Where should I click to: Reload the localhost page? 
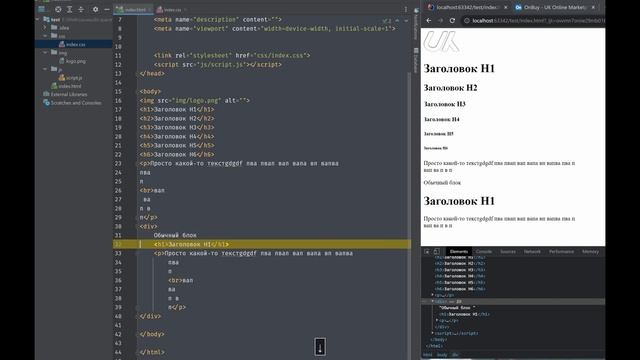coord(452,20)
